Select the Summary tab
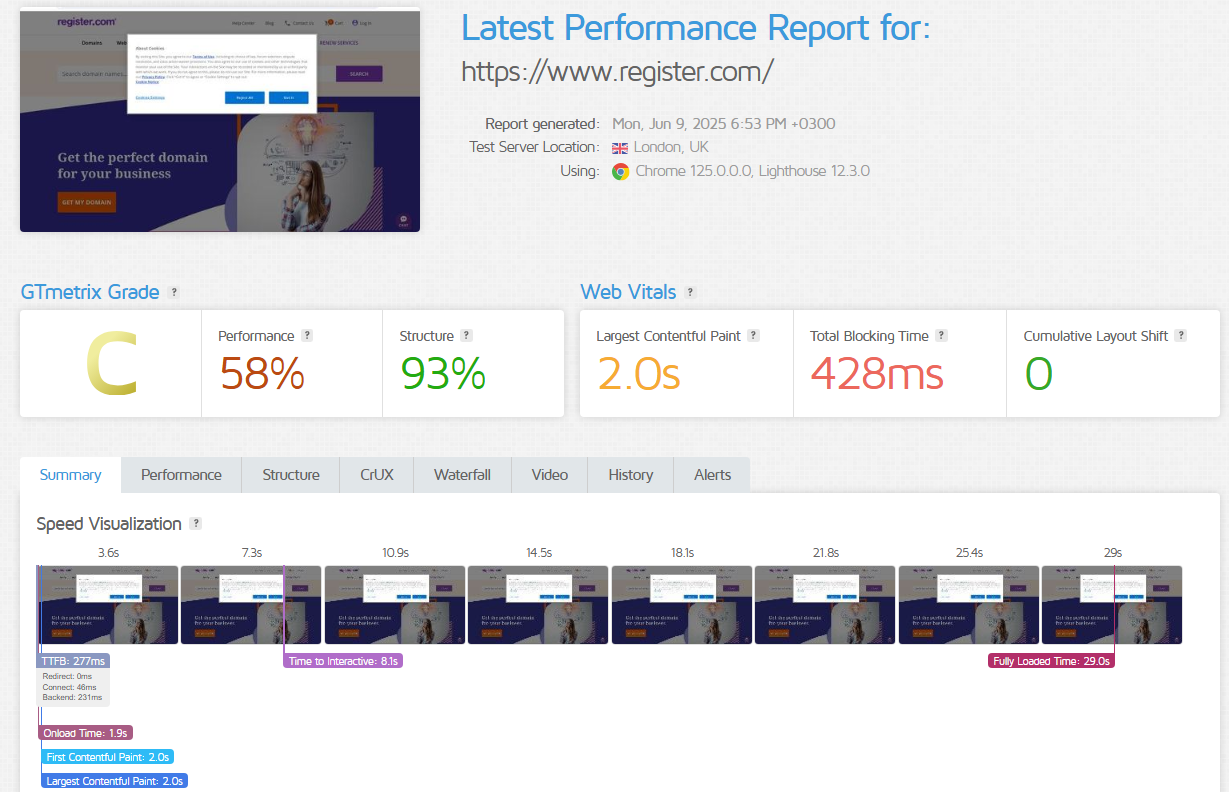The height and width of the screenshot is (792, 1229). point(70,475)
